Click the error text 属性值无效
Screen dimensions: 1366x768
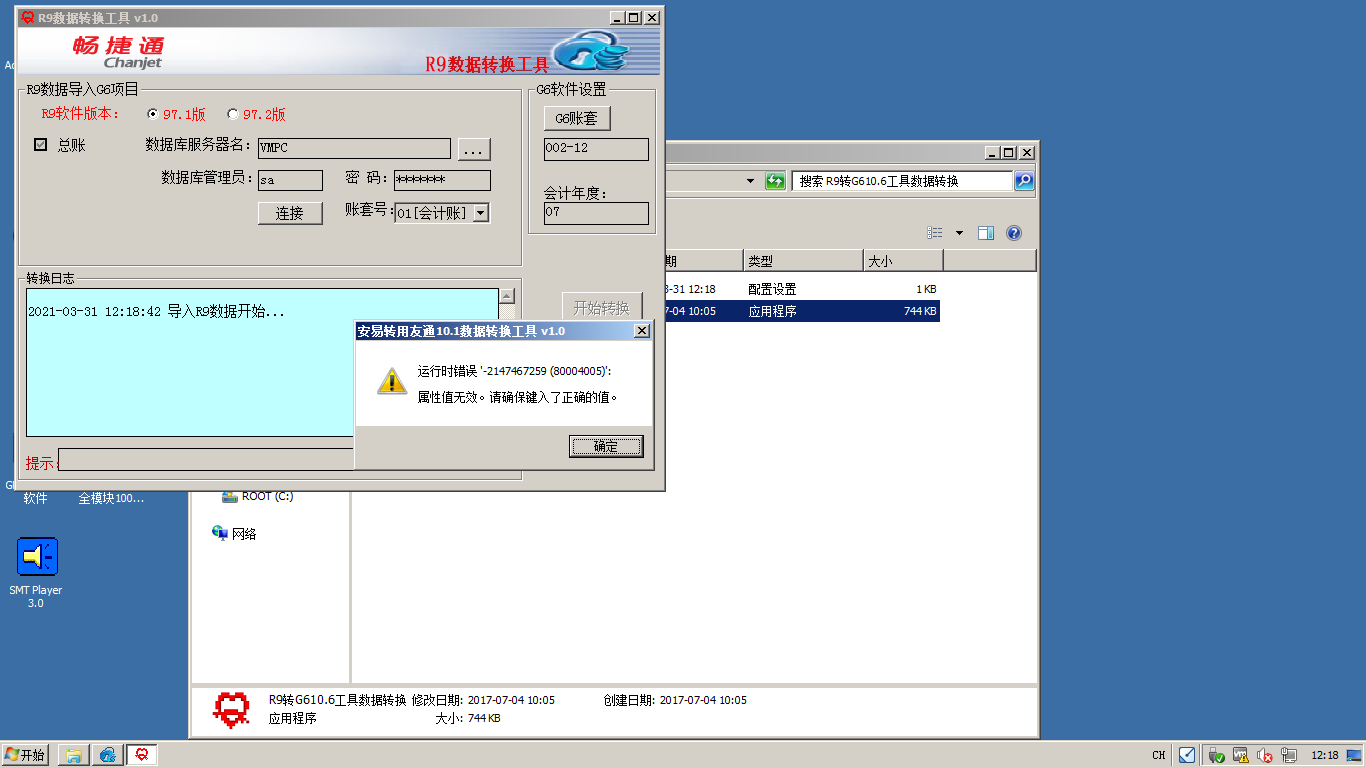518,397
